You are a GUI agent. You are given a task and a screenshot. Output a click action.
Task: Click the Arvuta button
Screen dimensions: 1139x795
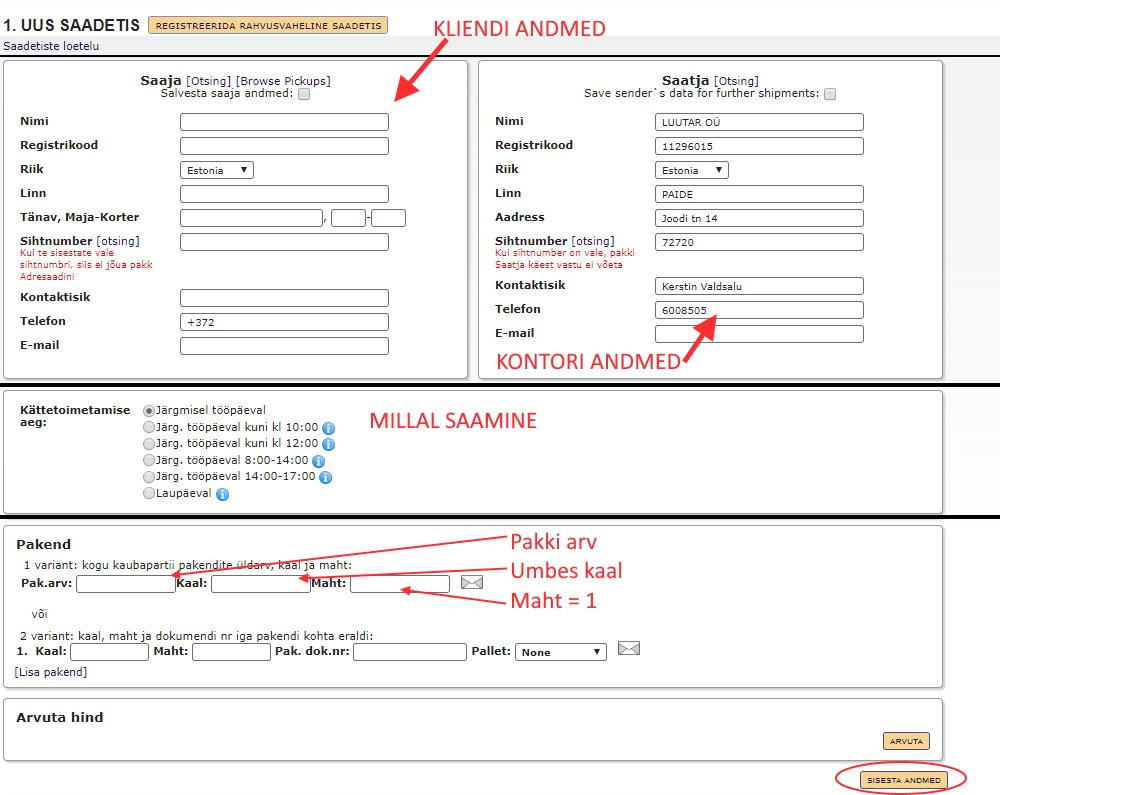pos(907,741)
